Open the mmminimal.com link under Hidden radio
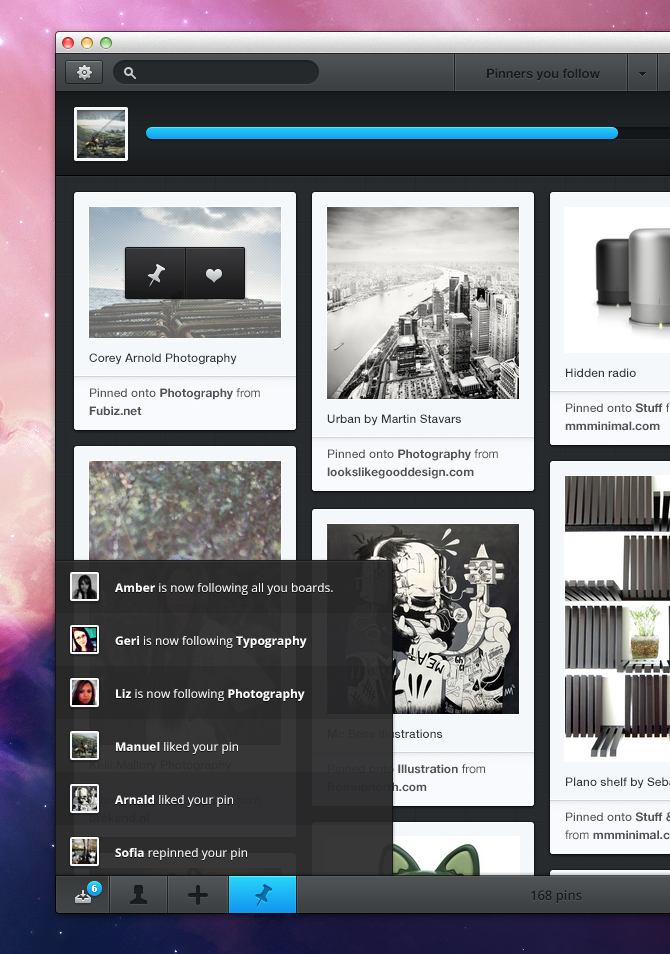 click(x=612, y=426)
